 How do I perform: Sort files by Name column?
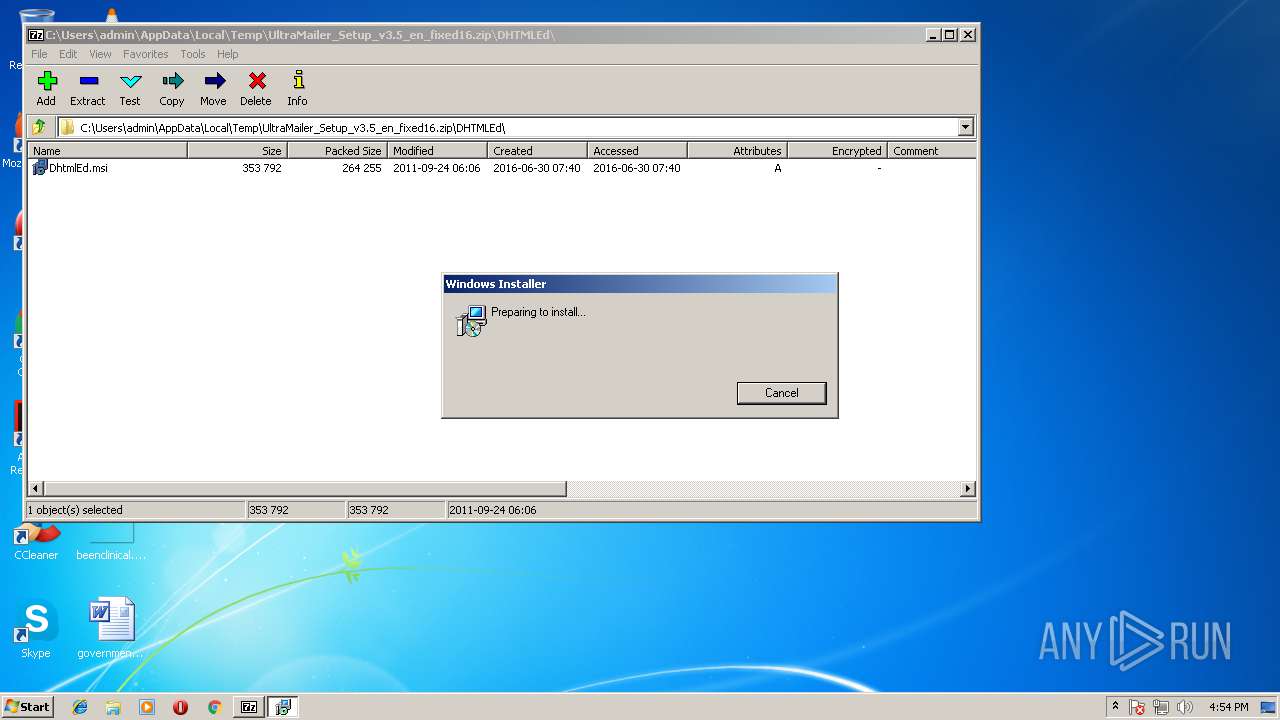107,151
